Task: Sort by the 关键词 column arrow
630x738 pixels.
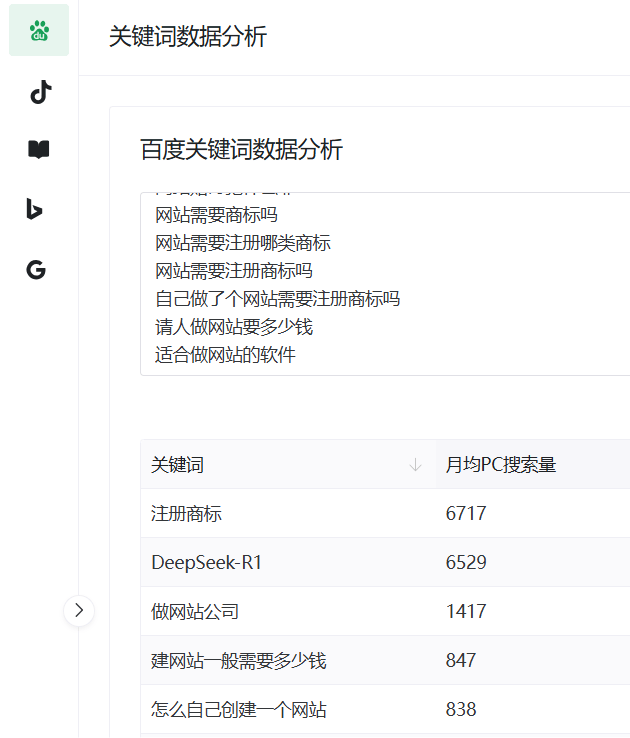Action: [x=415, y=465]
